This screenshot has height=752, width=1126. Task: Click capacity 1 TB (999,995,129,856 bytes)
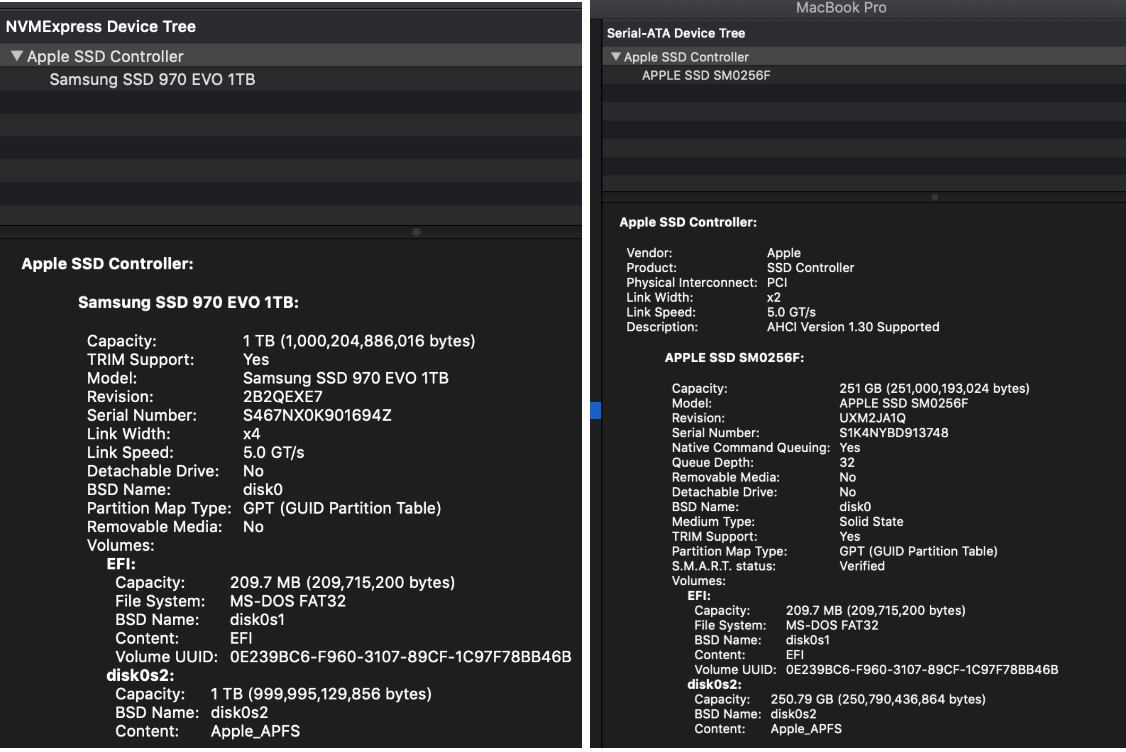coord(321,694)
